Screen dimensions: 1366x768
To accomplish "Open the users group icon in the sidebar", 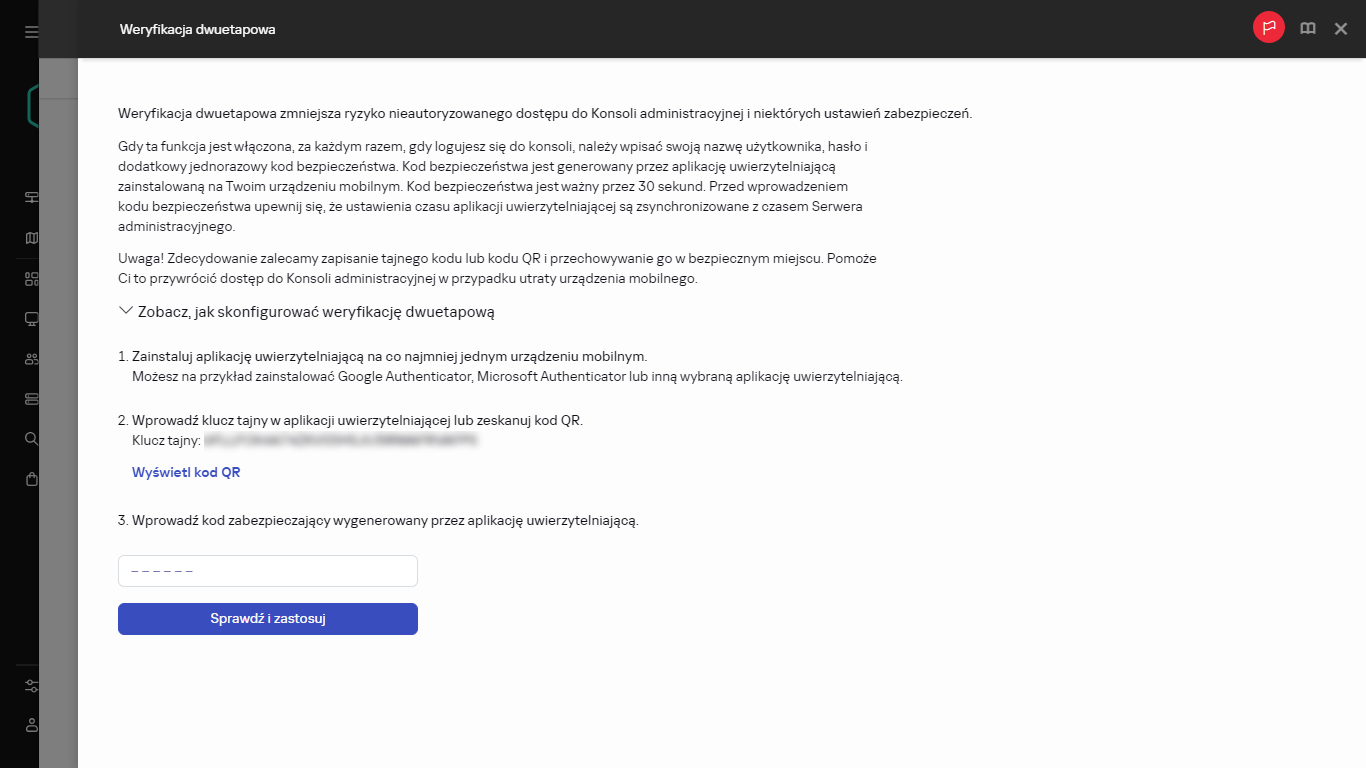I will click(x=31, y=359).
